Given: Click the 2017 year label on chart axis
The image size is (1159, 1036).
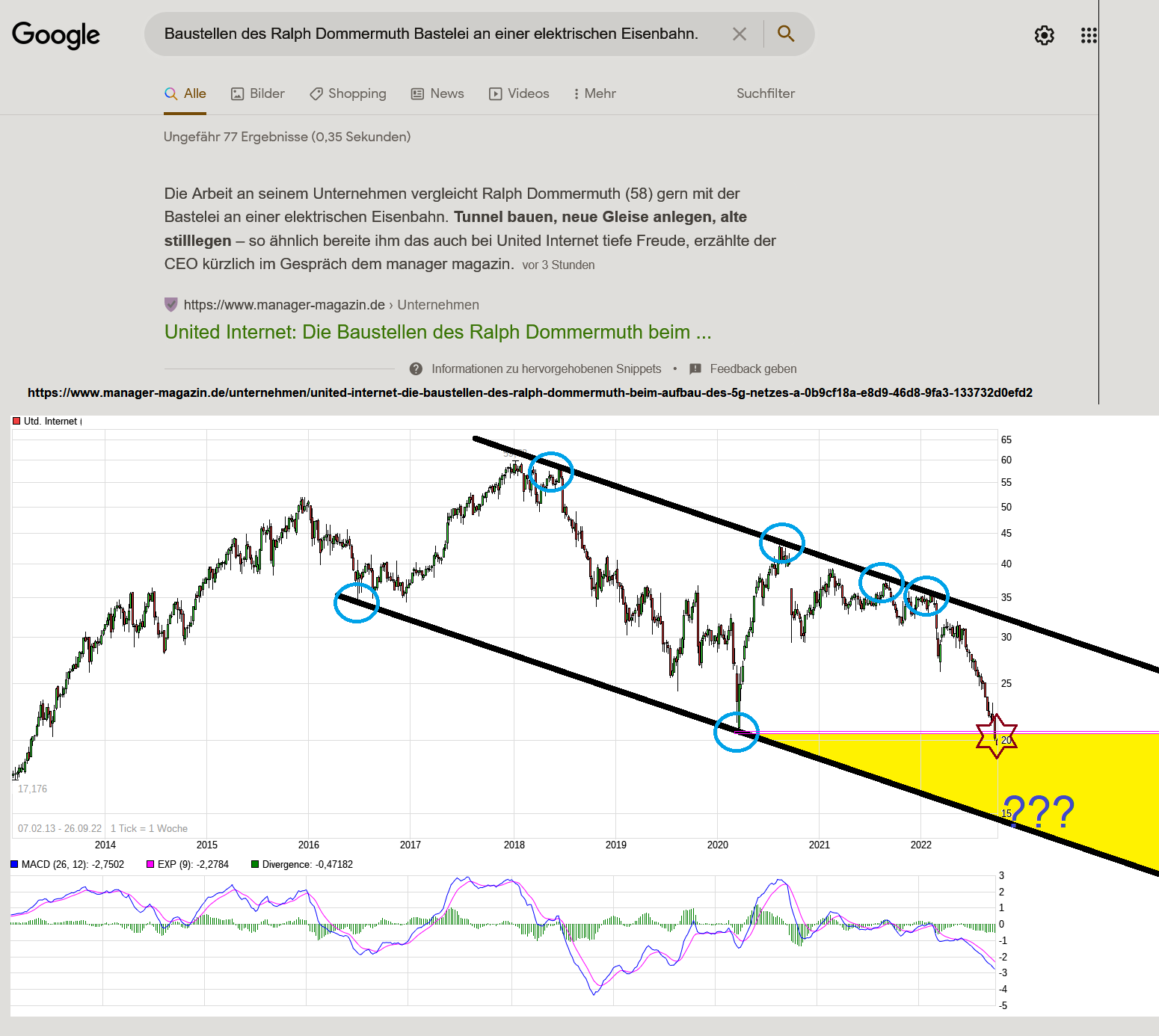Looking at the screenshot, I should (411, 845).
